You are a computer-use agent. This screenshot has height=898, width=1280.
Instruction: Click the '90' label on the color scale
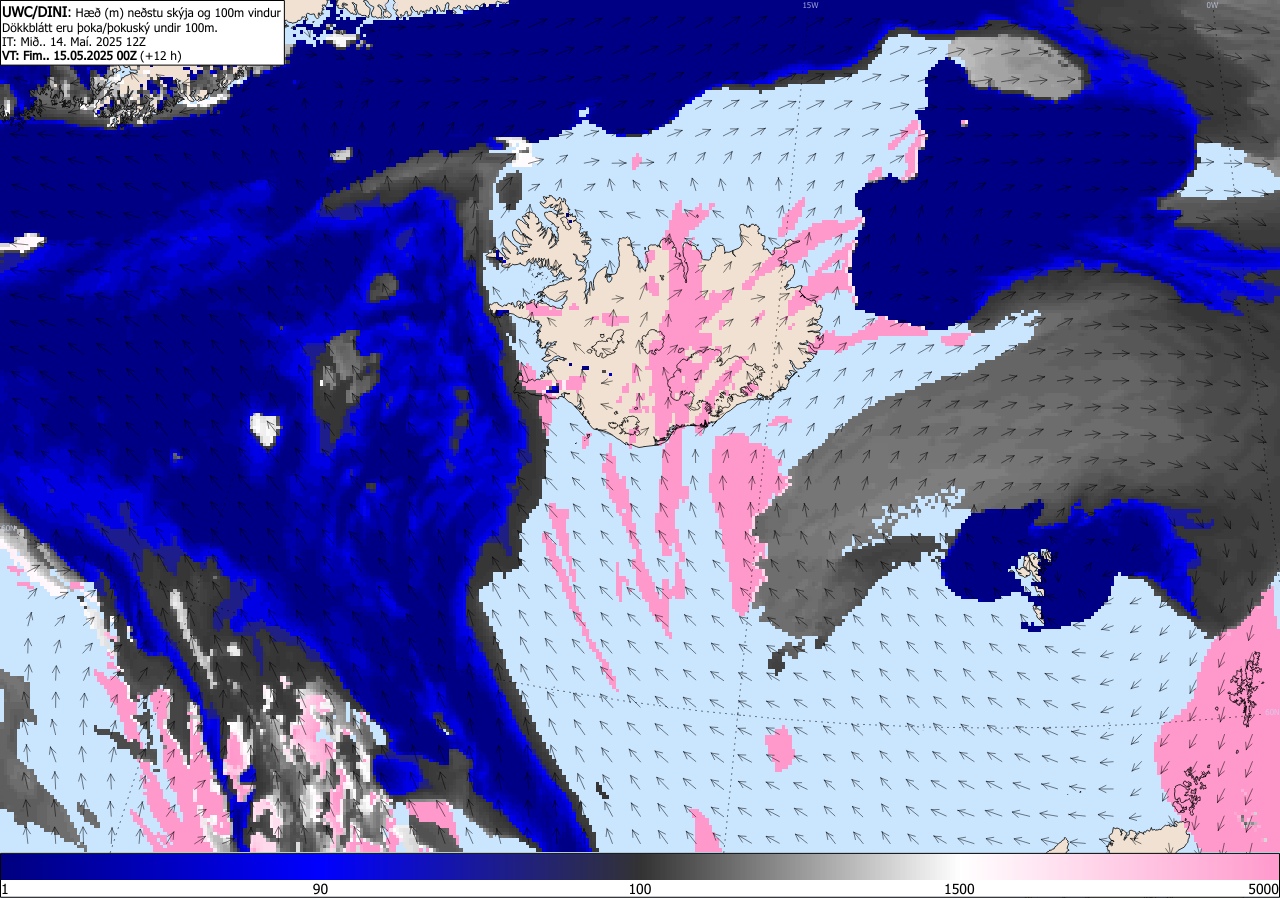click(320, 889)
